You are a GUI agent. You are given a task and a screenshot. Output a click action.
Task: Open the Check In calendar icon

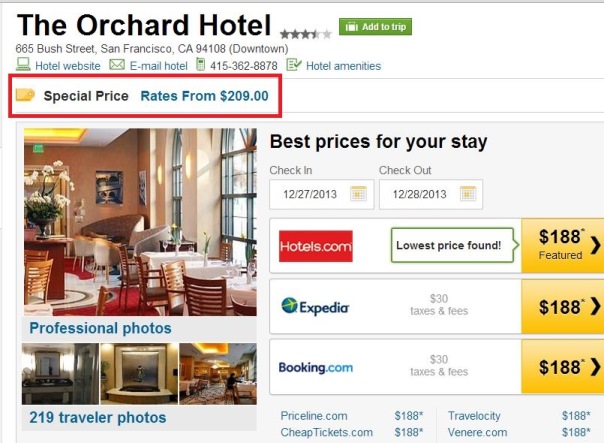pyautogui.click(x=358, y=194)
